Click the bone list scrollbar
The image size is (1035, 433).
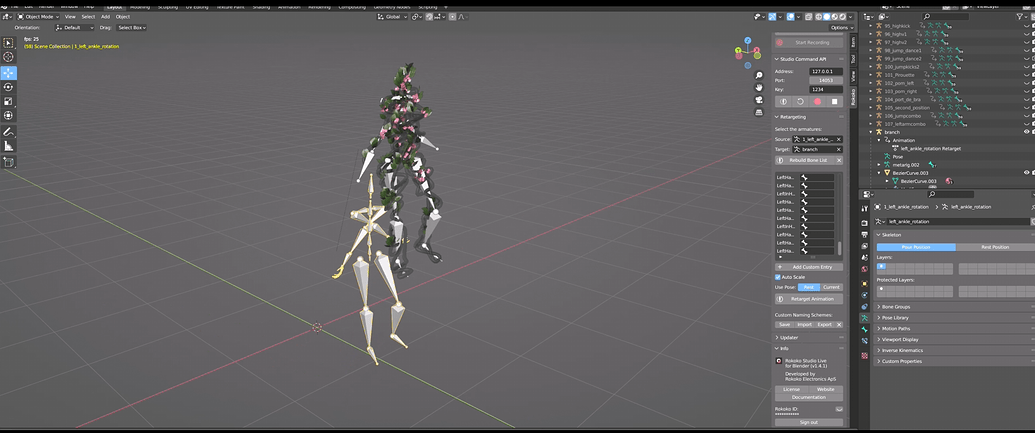(840, 248)
